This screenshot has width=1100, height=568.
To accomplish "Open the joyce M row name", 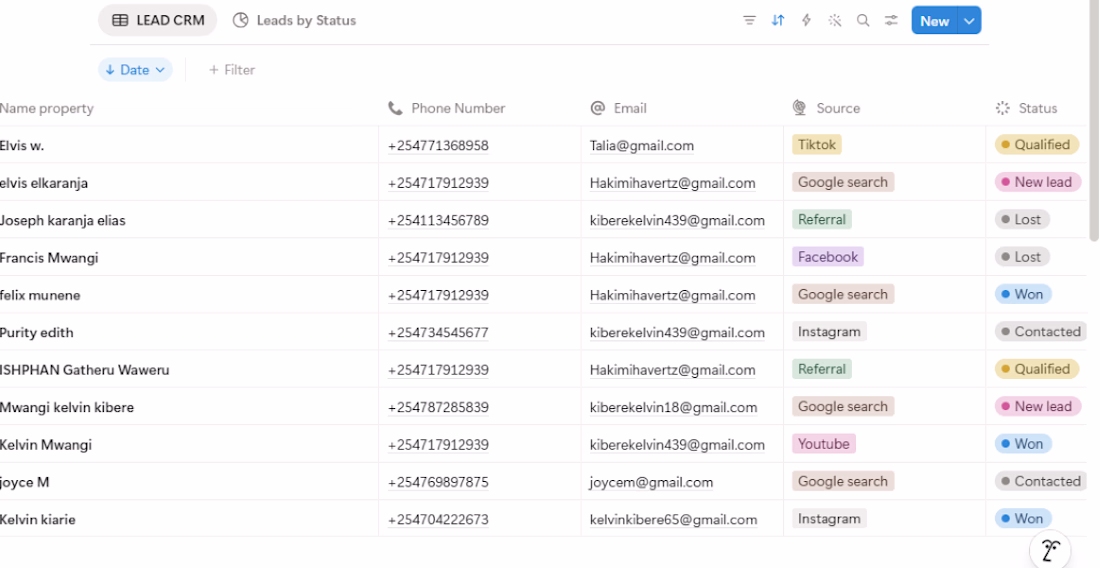I will coord(25,482).
